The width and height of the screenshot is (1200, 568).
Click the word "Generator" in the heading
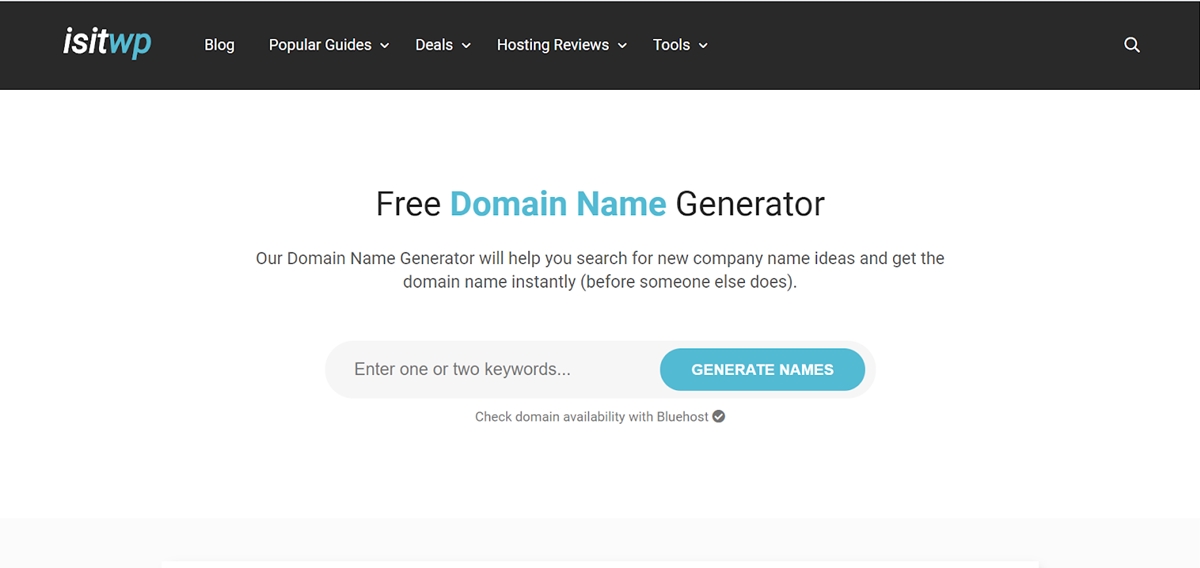[750, 204]
